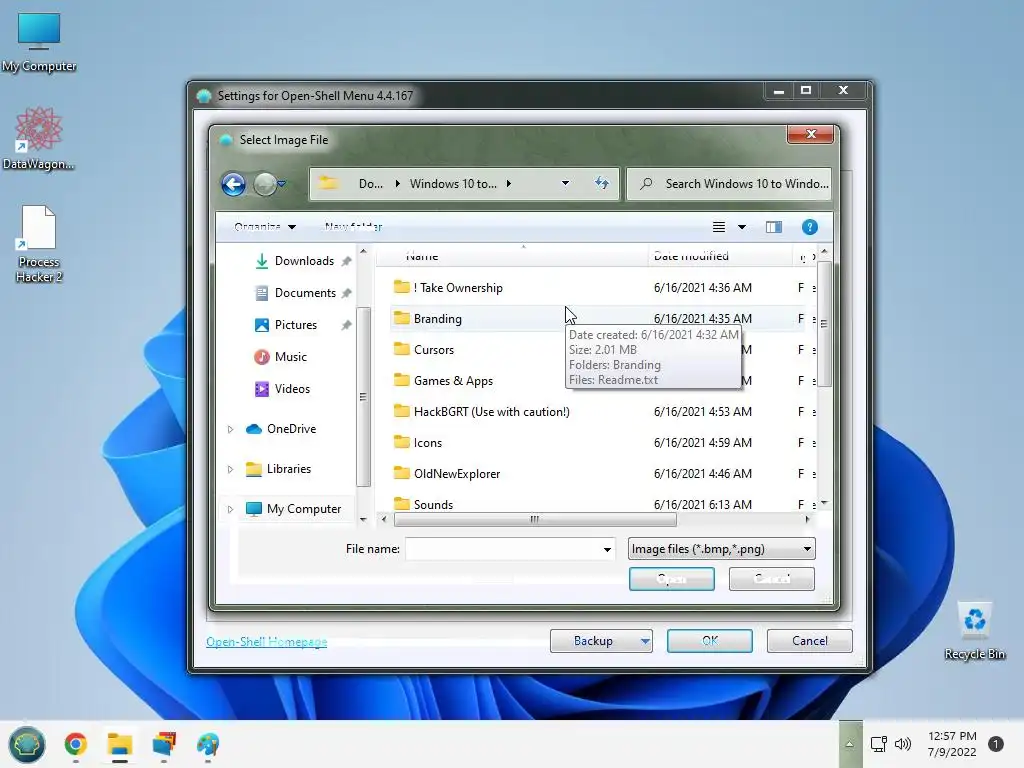This screenshot has width=1024, height=768.
Task: Click the Recycle Bin desktop icon
Action: (x=974, y=632)
